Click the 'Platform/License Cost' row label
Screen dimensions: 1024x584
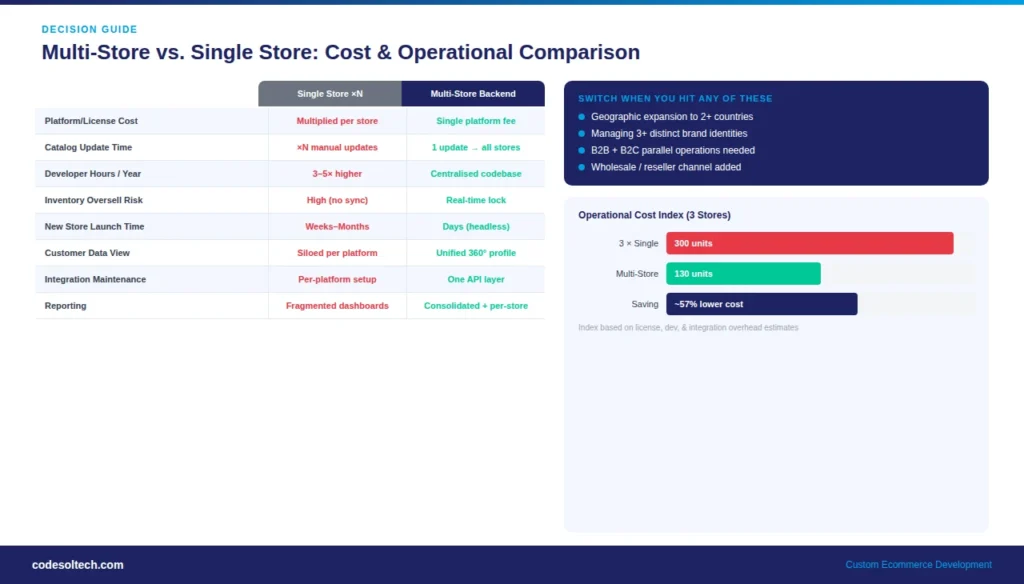tap(91, 121)
